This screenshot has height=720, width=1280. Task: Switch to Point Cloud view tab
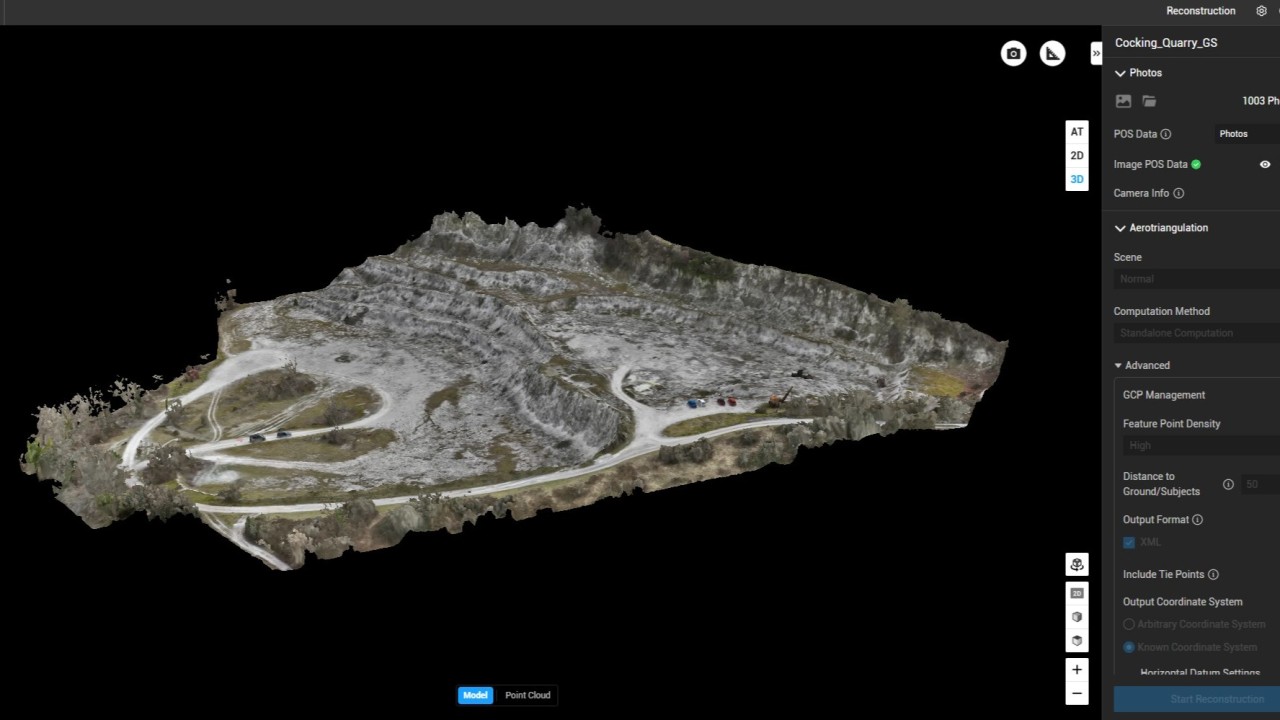click(x=527, y=695)
